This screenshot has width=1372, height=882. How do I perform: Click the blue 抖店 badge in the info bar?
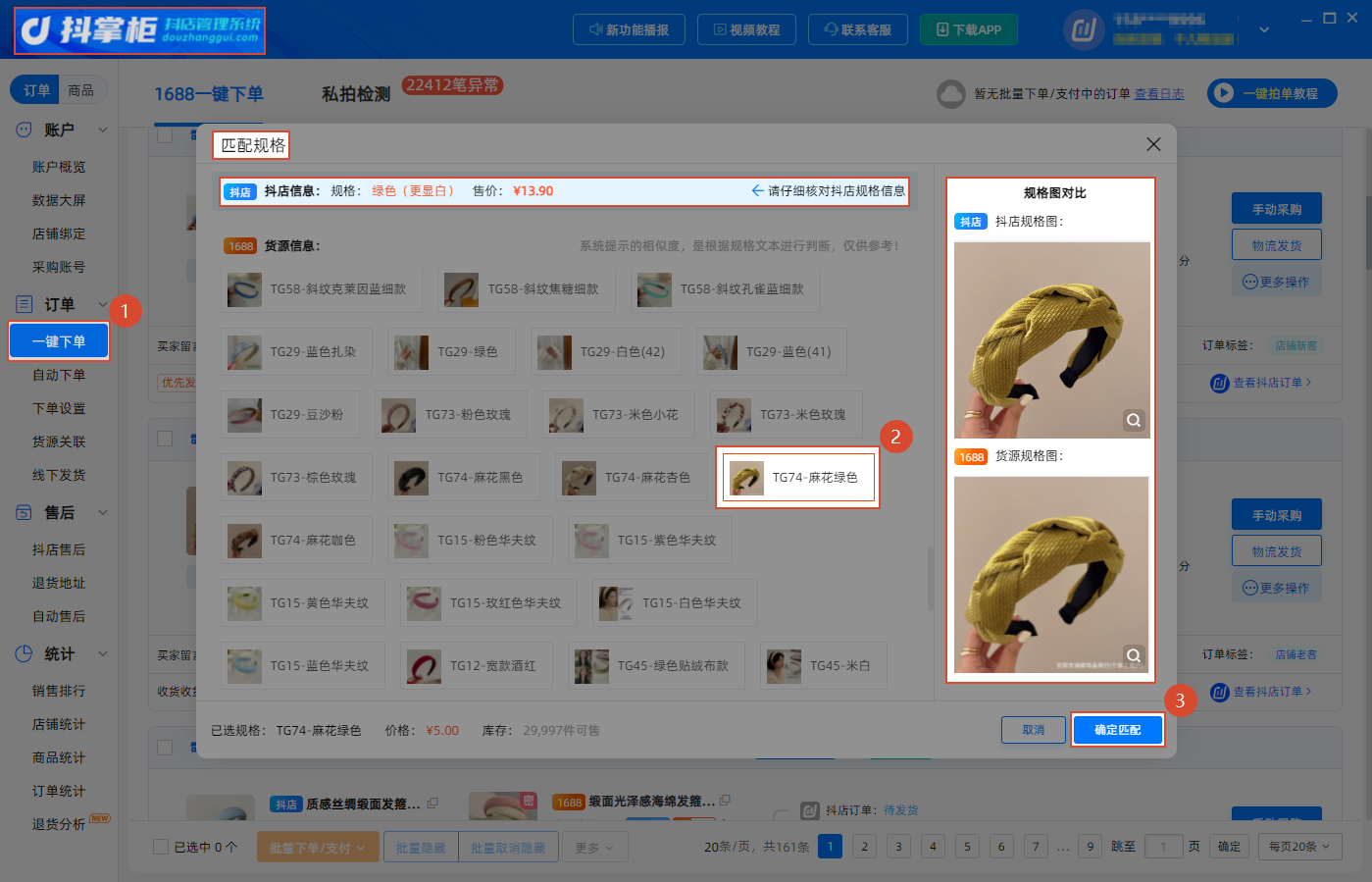[240, 191]
